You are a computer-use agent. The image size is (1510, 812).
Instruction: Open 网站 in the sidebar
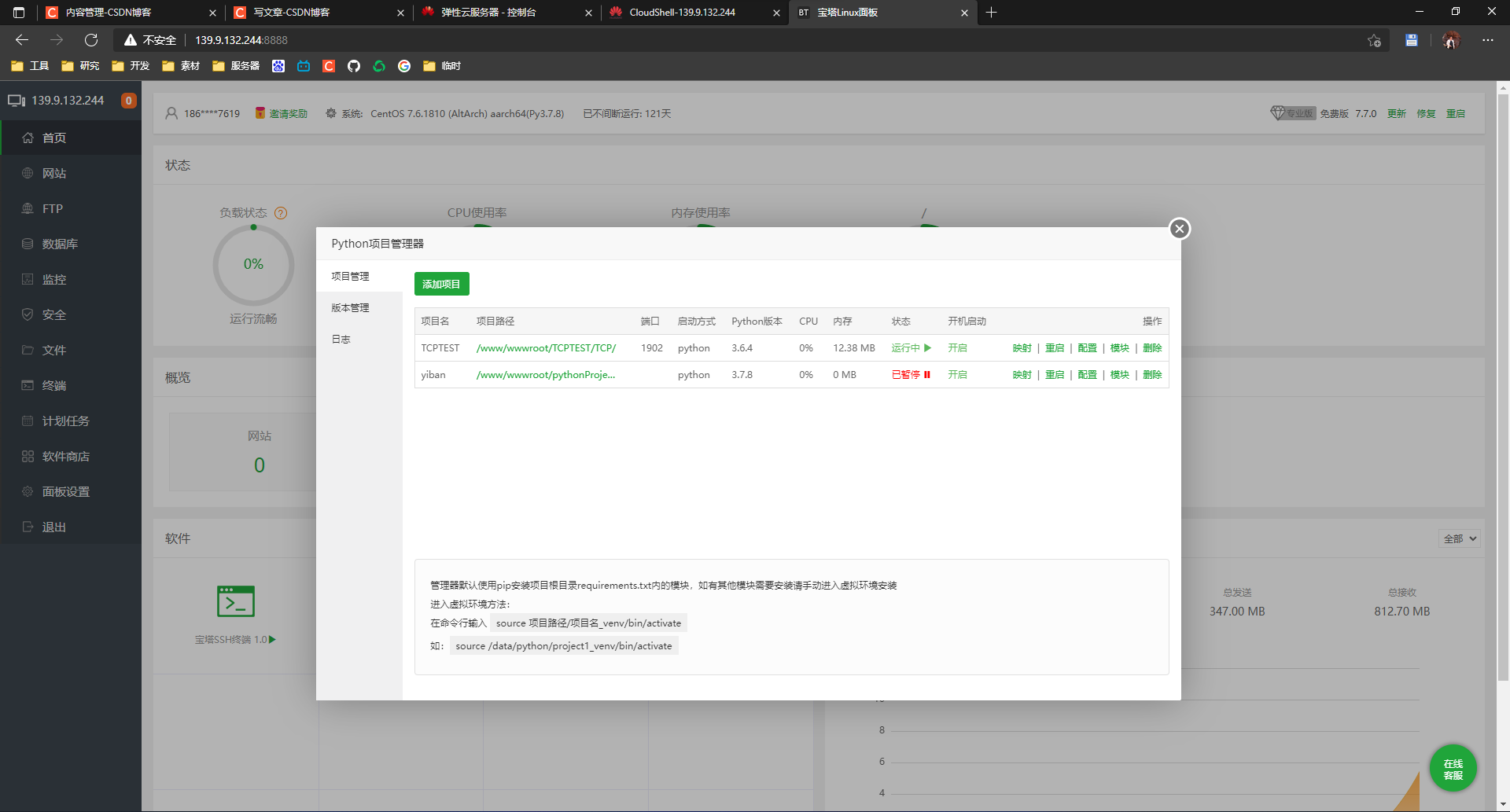click(71, 173)
